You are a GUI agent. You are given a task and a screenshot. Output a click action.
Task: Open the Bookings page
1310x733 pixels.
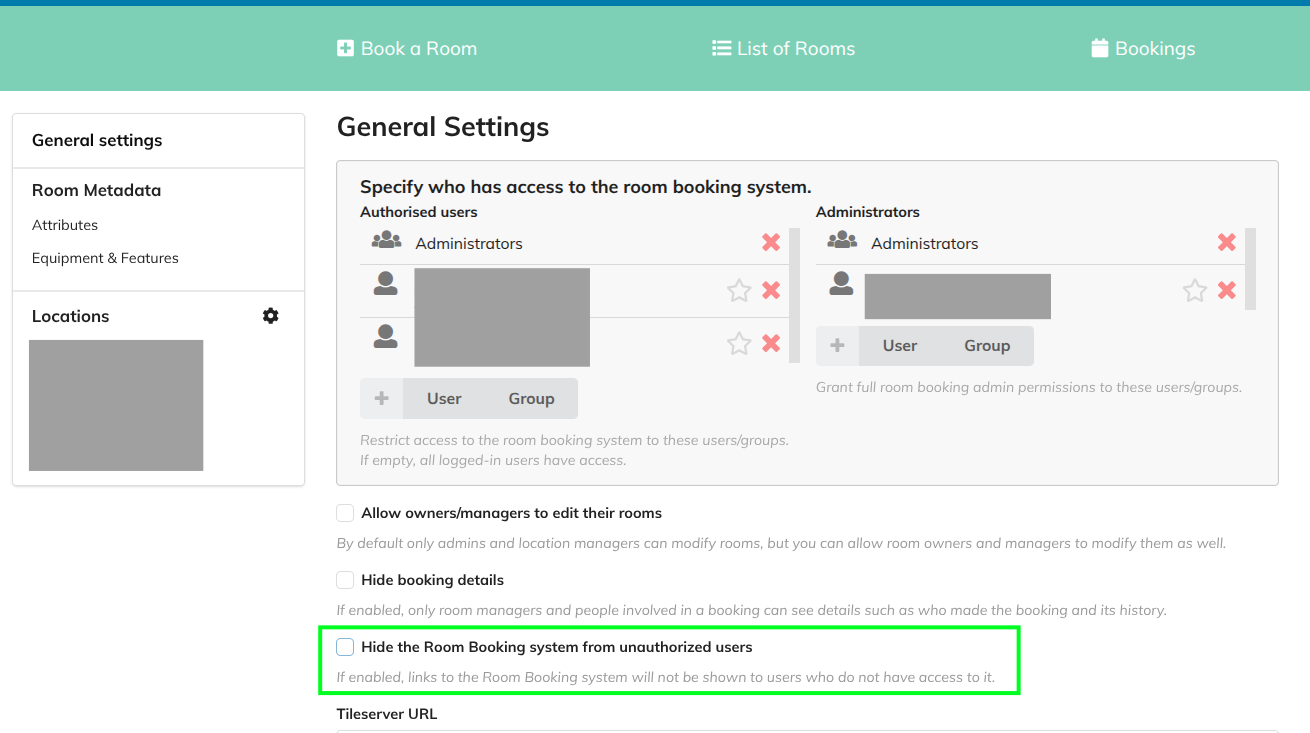pos(1143,48)
